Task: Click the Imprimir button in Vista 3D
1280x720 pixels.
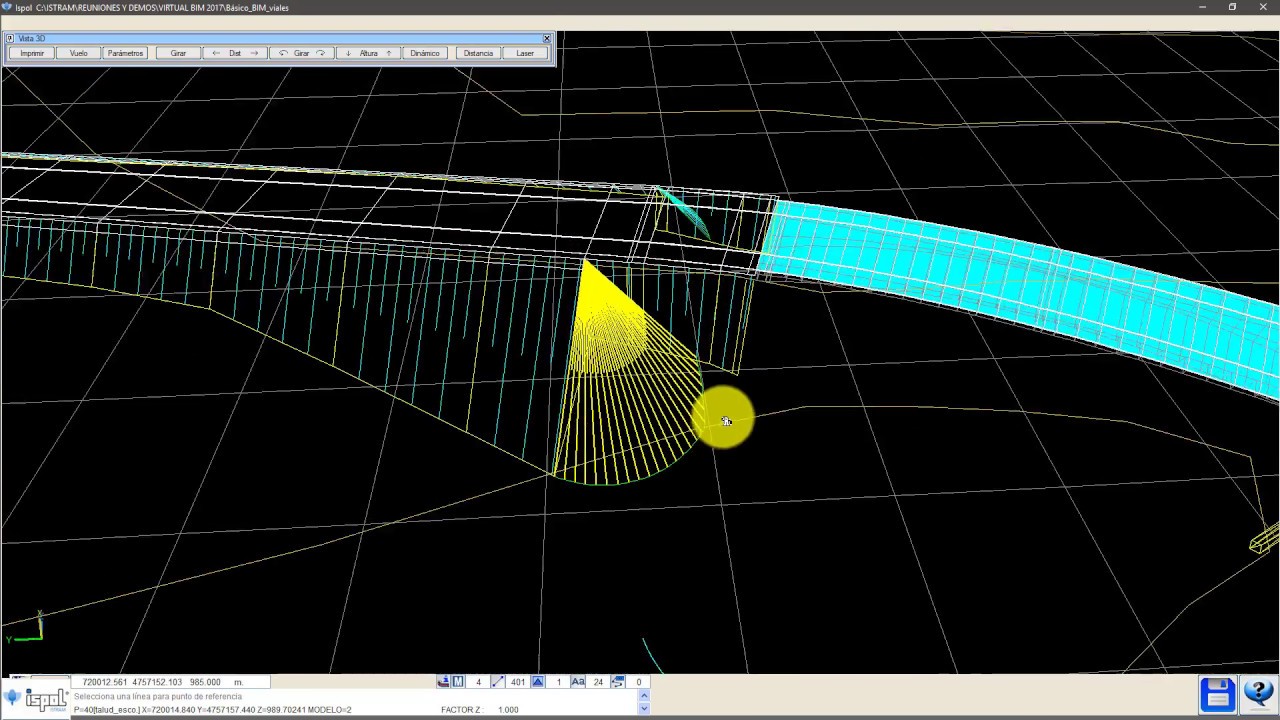Action: tap(32, 53)
